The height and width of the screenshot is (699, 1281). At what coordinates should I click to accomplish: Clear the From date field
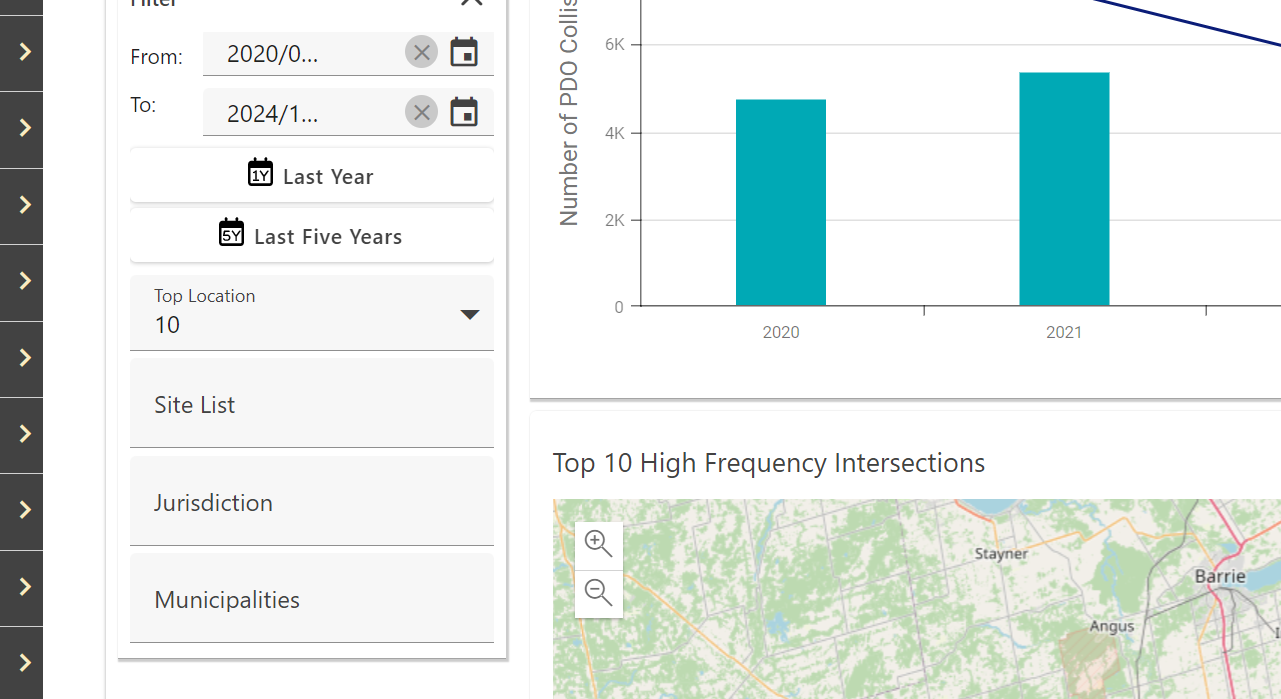tap(421, 52)
